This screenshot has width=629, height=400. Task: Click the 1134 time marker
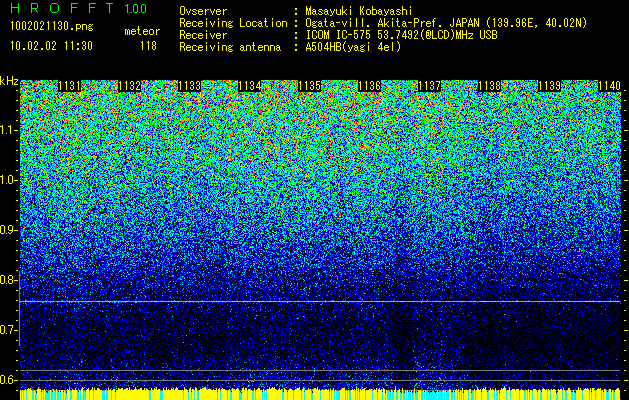250,86
